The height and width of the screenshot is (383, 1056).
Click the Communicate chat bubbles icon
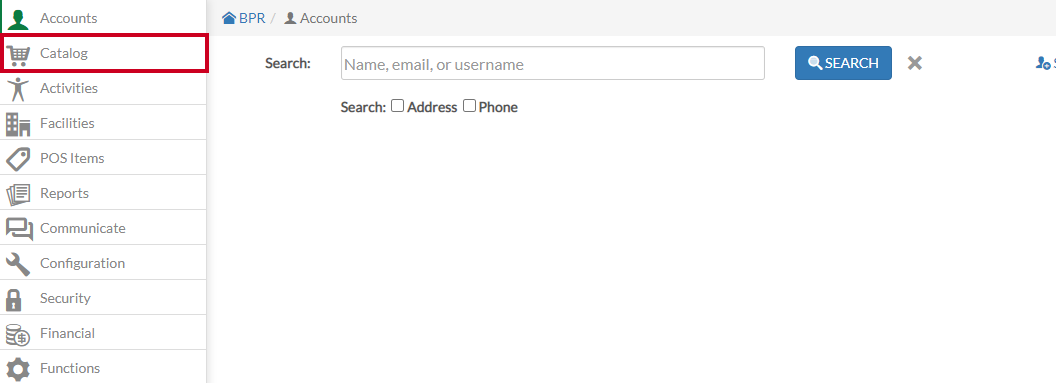pyautogui.click(x=19, y=229)
